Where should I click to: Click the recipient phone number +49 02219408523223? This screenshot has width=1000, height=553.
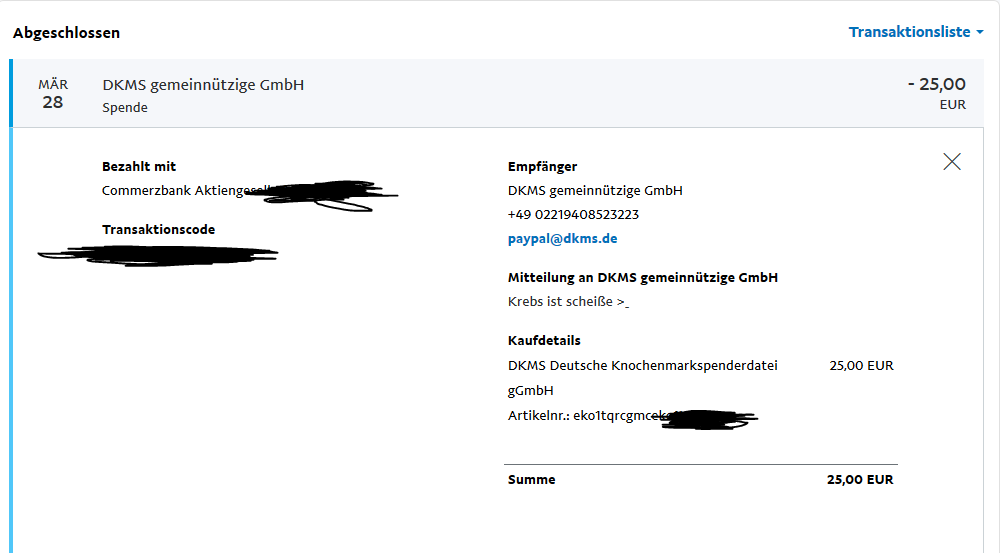tap(573, 214)
